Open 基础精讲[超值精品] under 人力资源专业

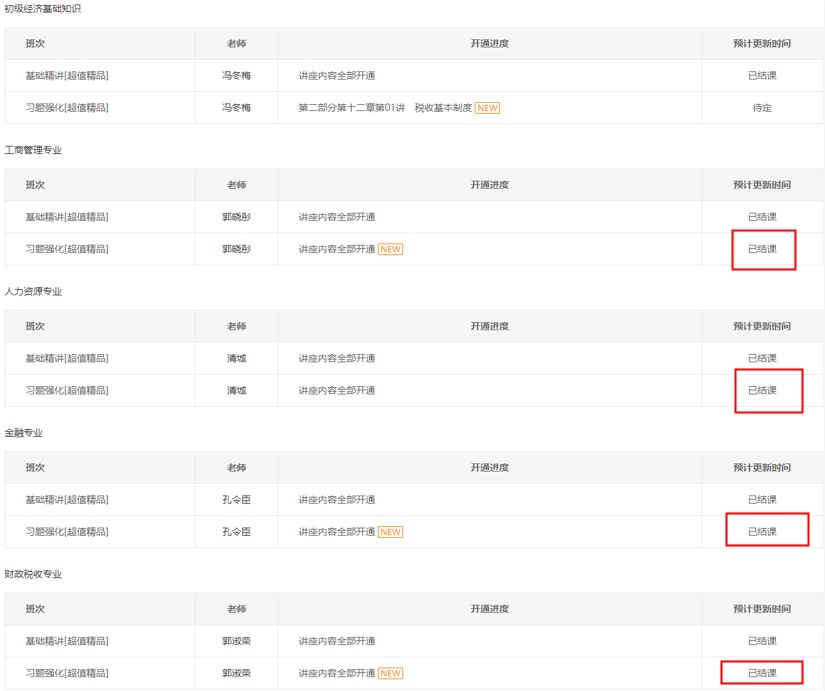(67, 358)
